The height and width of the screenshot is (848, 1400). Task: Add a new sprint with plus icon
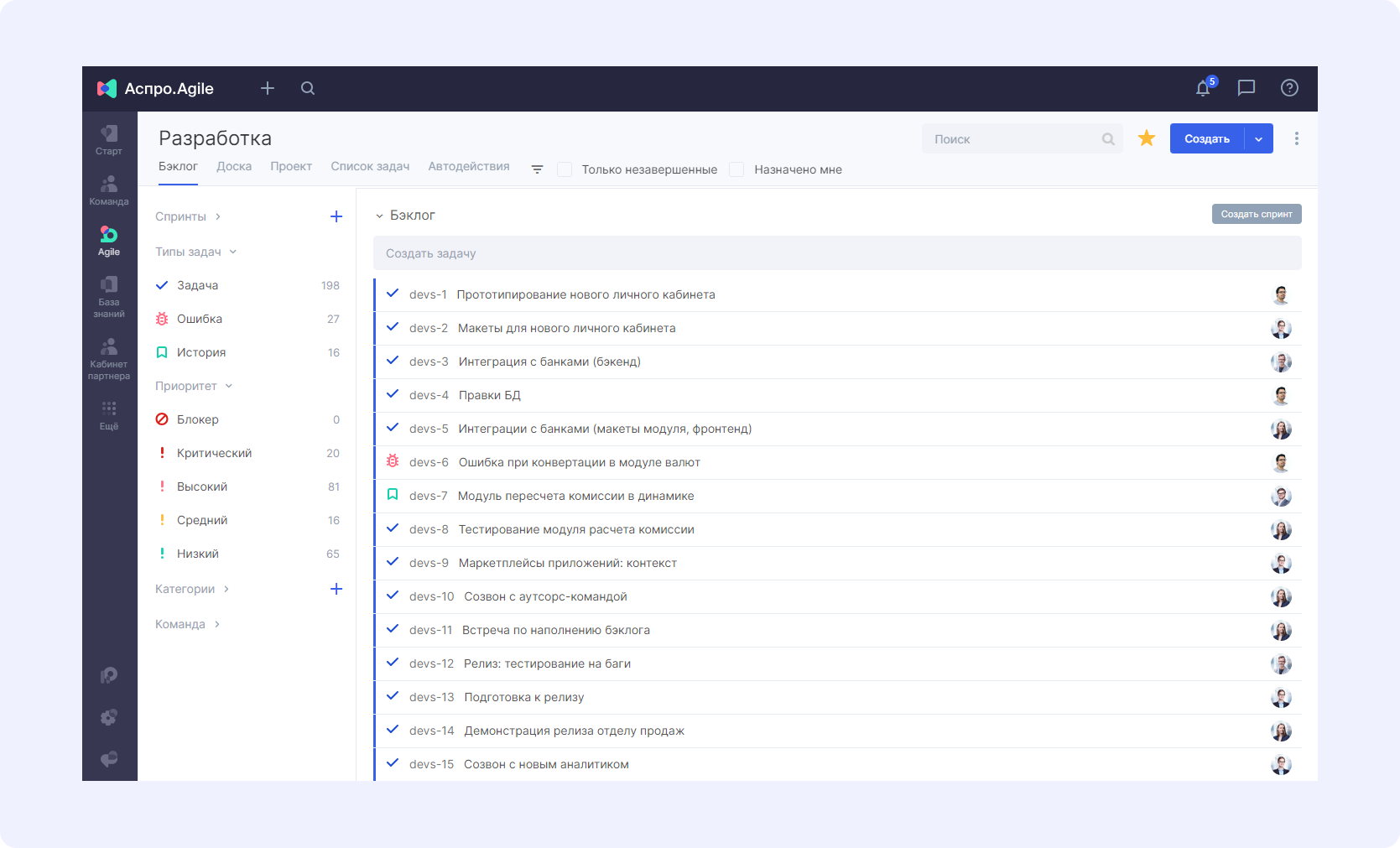(336, 216)
